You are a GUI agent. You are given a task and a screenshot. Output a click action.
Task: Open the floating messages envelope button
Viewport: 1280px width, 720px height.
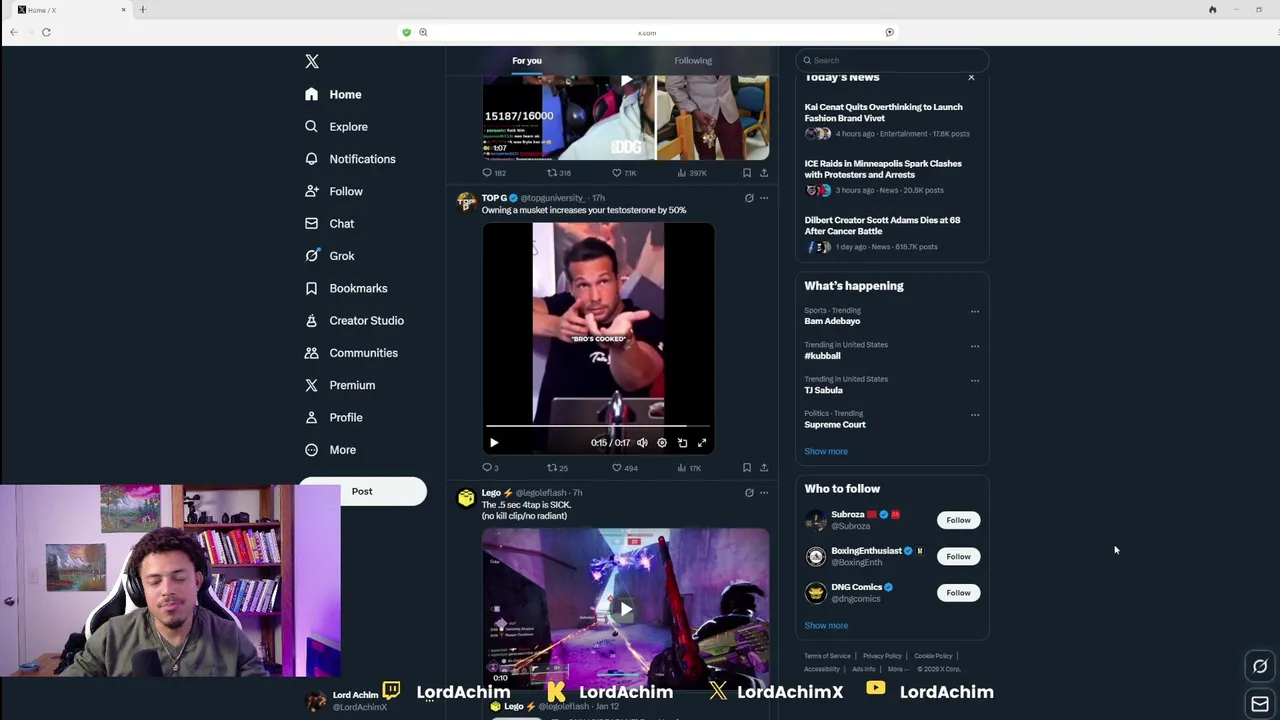tap(1260, 704)
